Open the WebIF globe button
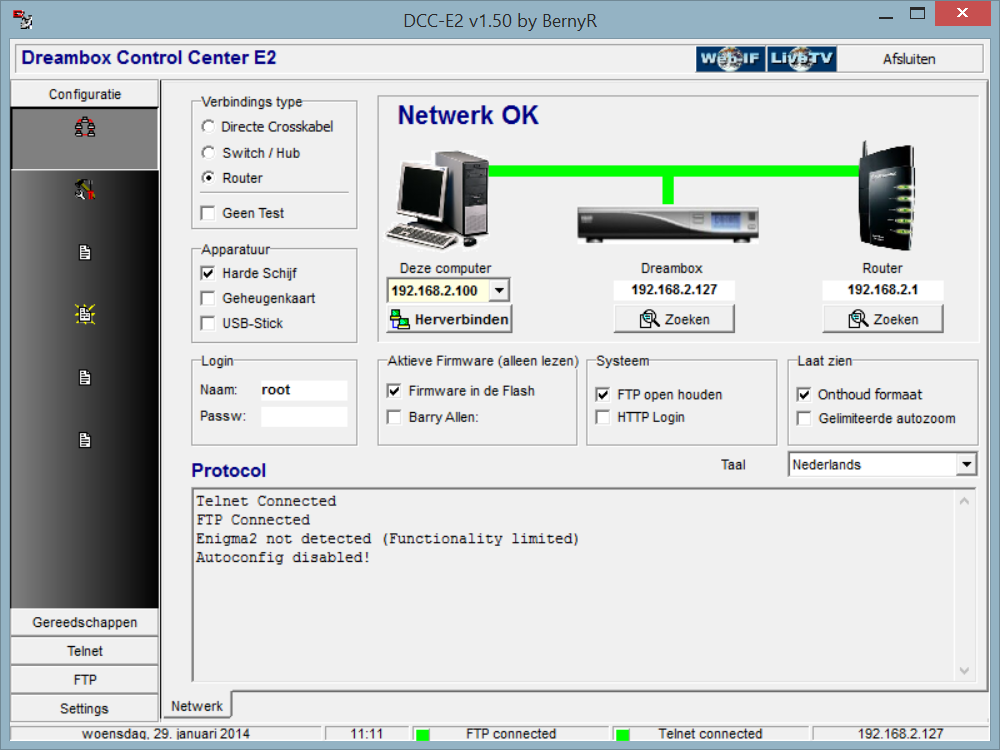 click(730, 59)
